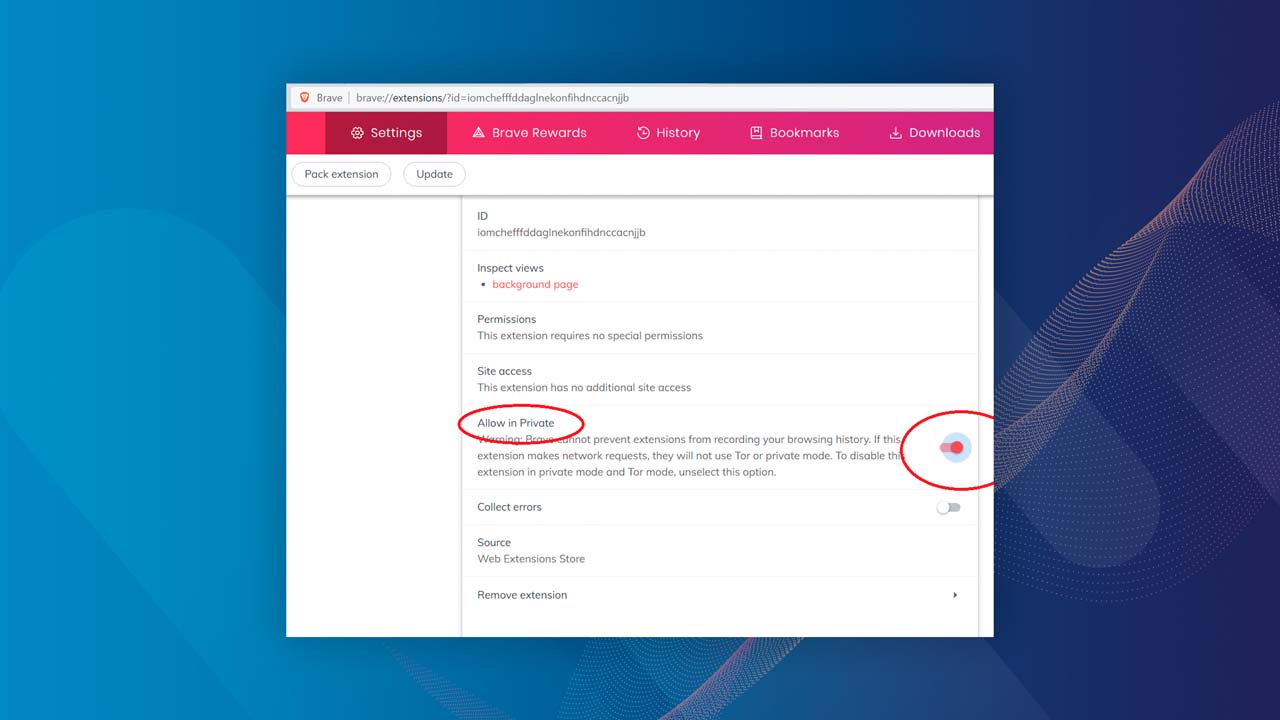
Task: Click the Pack extension button
Action: [x=341, y=174]
